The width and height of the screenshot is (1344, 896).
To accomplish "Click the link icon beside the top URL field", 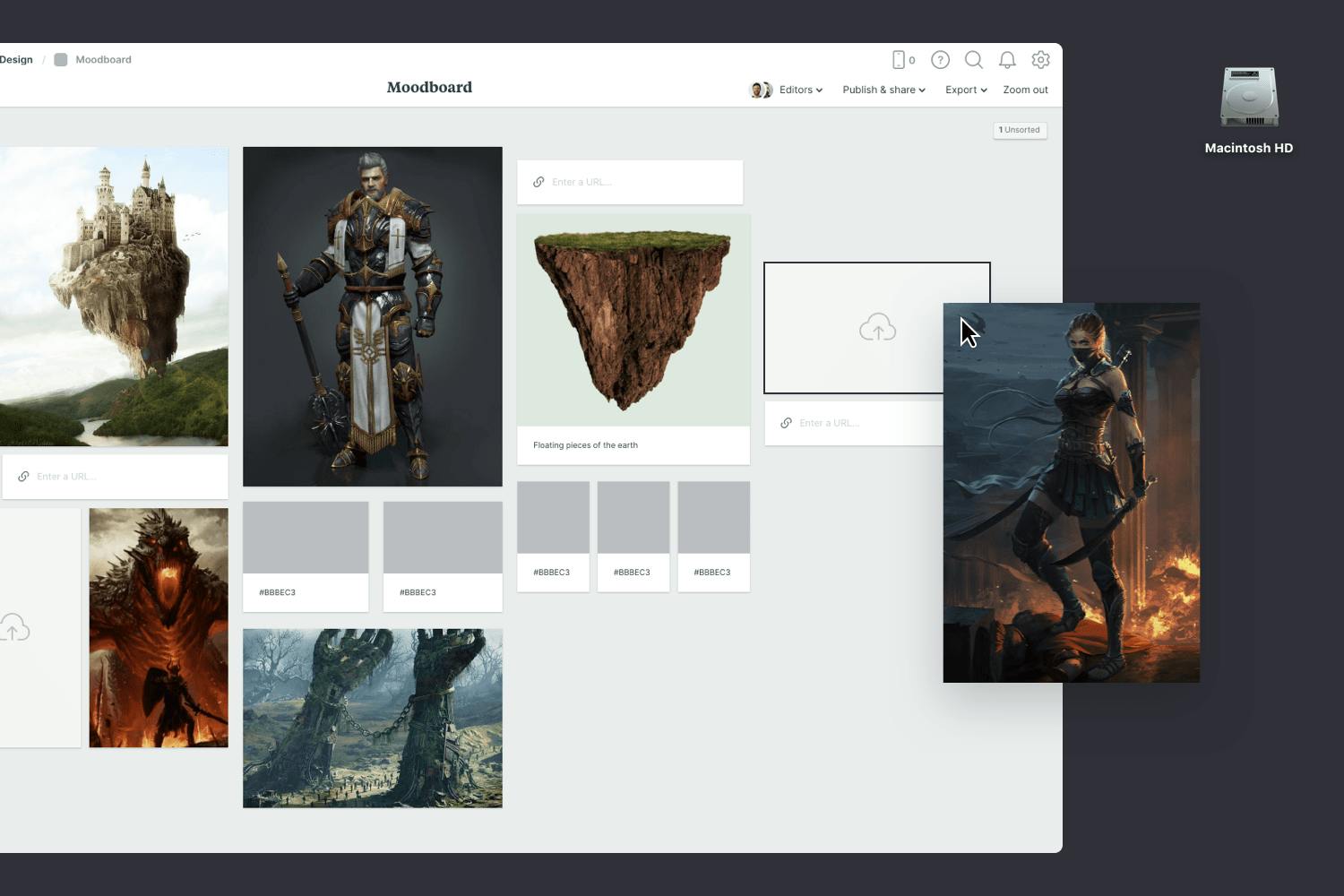I will click(x=538, y=182).
